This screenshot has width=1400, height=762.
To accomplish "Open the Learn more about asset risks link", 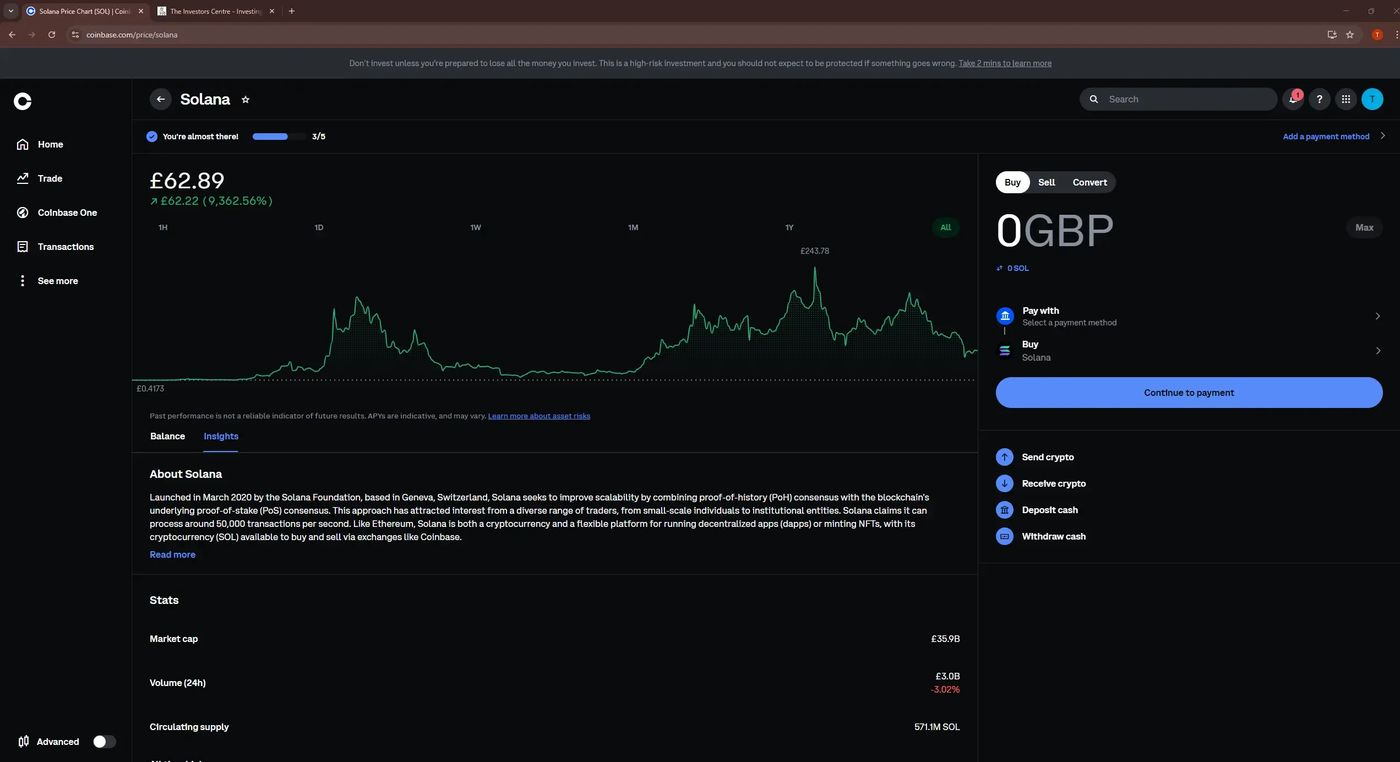I will click(539, 416).
